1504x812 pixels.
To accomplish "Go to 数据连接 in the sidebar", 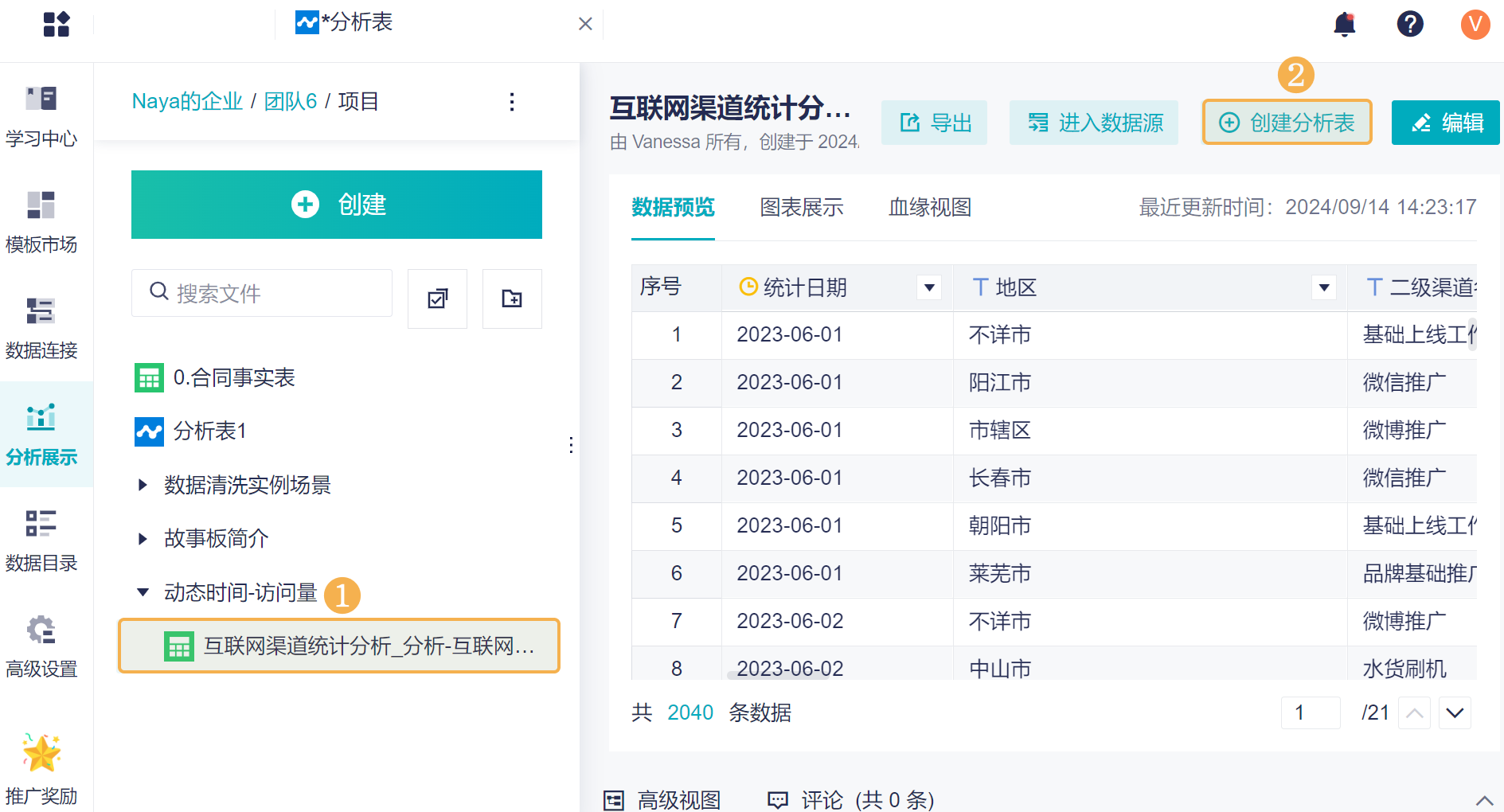I will (41, 327).
